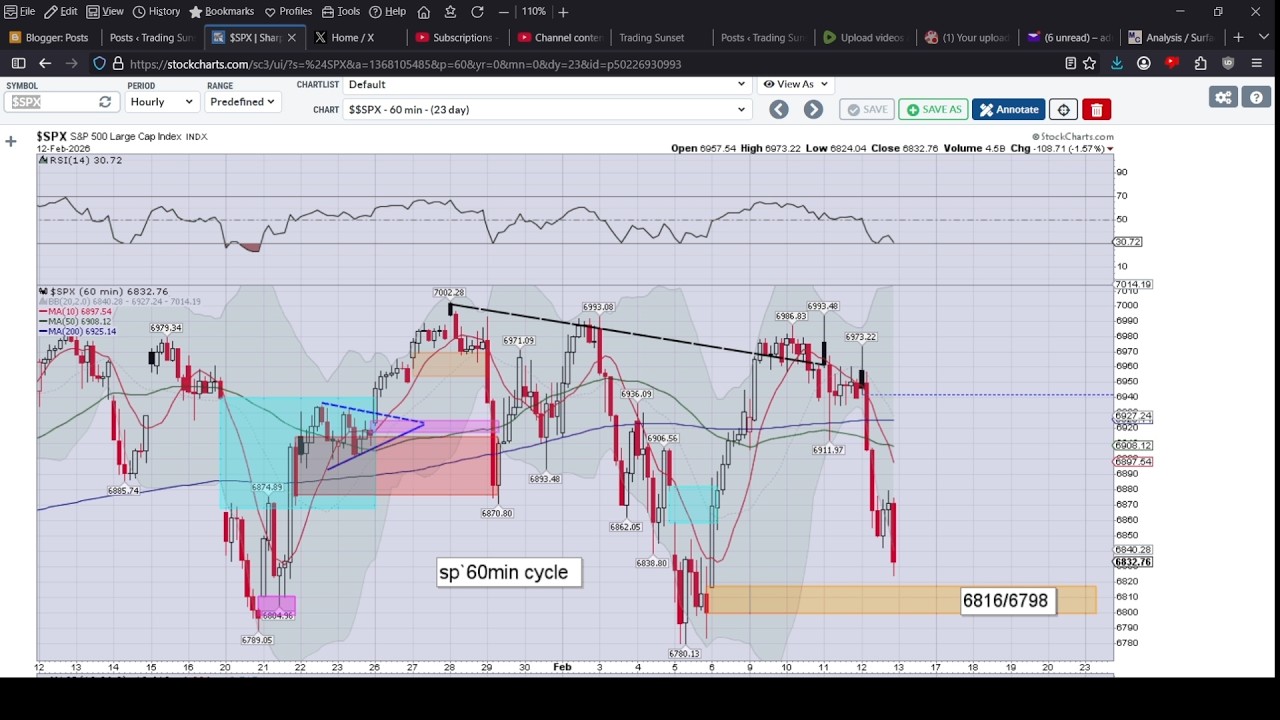Open chart settings gears icon

(x=1223, y=97)
